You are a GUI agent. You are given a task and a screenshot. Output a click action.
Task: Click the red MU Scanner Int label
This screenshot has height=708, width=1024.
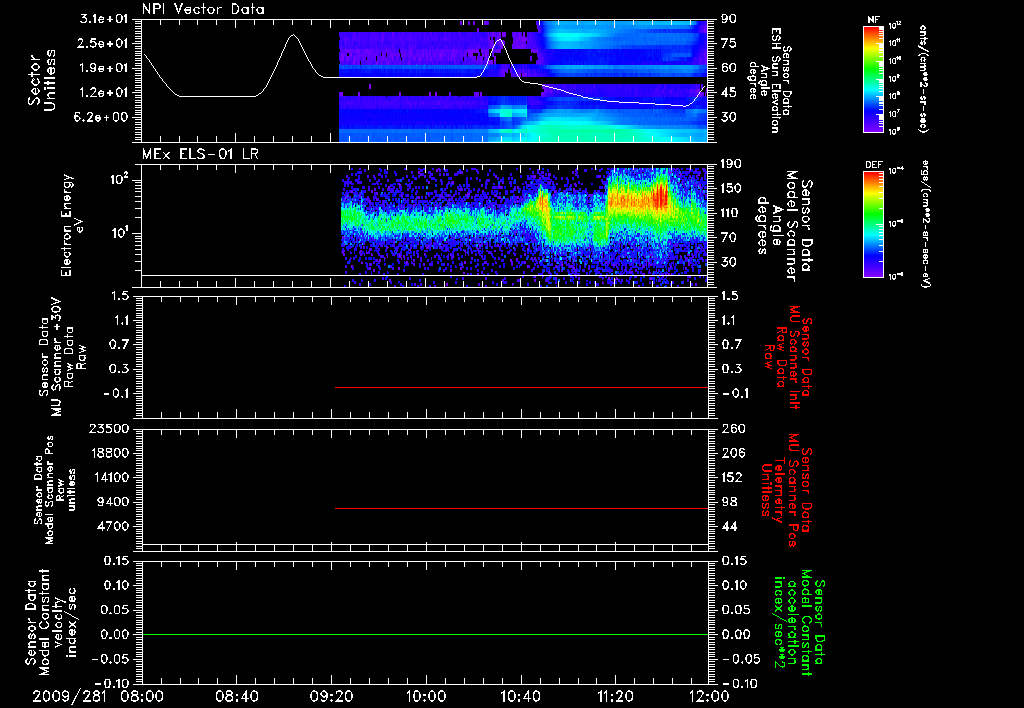click(788, 357)
